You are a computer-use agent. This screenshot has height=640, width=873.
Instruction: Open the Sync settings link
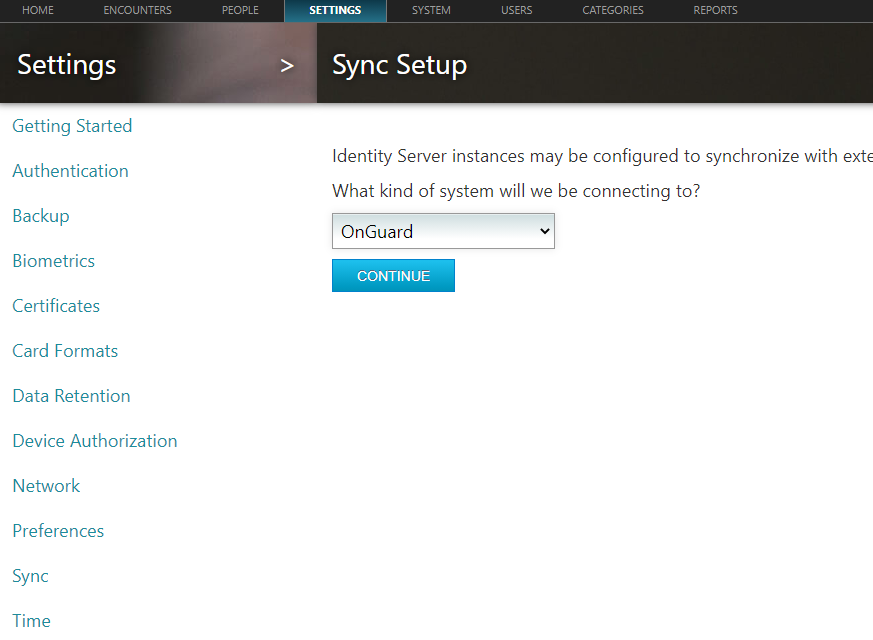click(30, 577)
